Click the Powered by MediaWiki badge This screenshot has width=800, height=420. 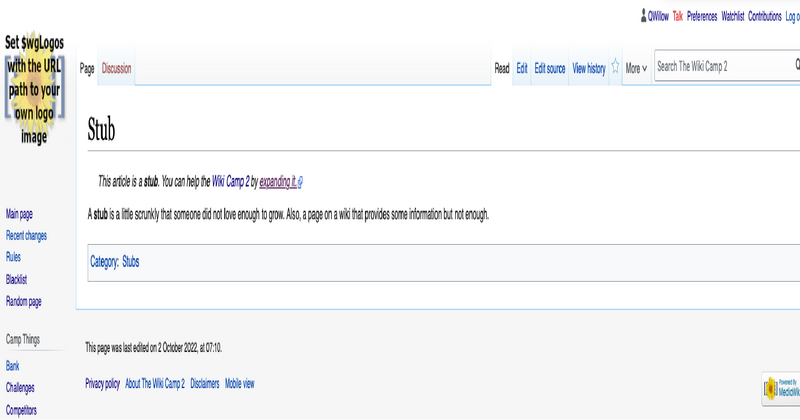[781, 387]
